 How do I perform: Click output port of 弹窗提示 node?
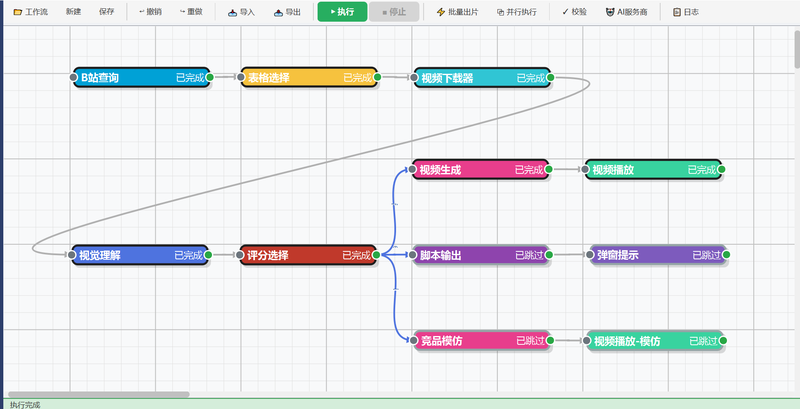(x=726, y=255)
